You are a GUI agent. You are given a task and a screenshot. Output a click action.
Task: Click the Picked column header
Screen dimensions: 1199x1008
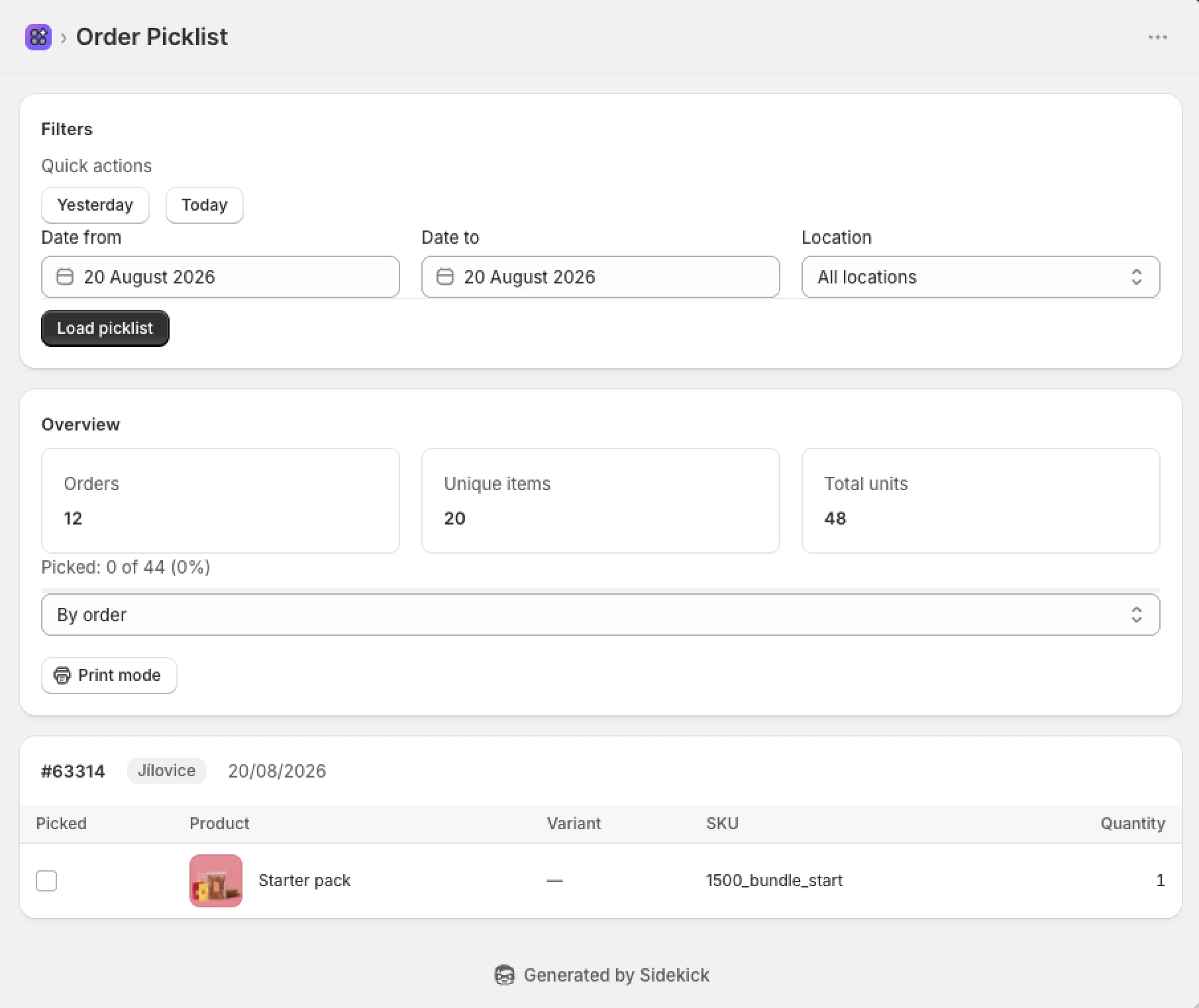tap(62, 824)
